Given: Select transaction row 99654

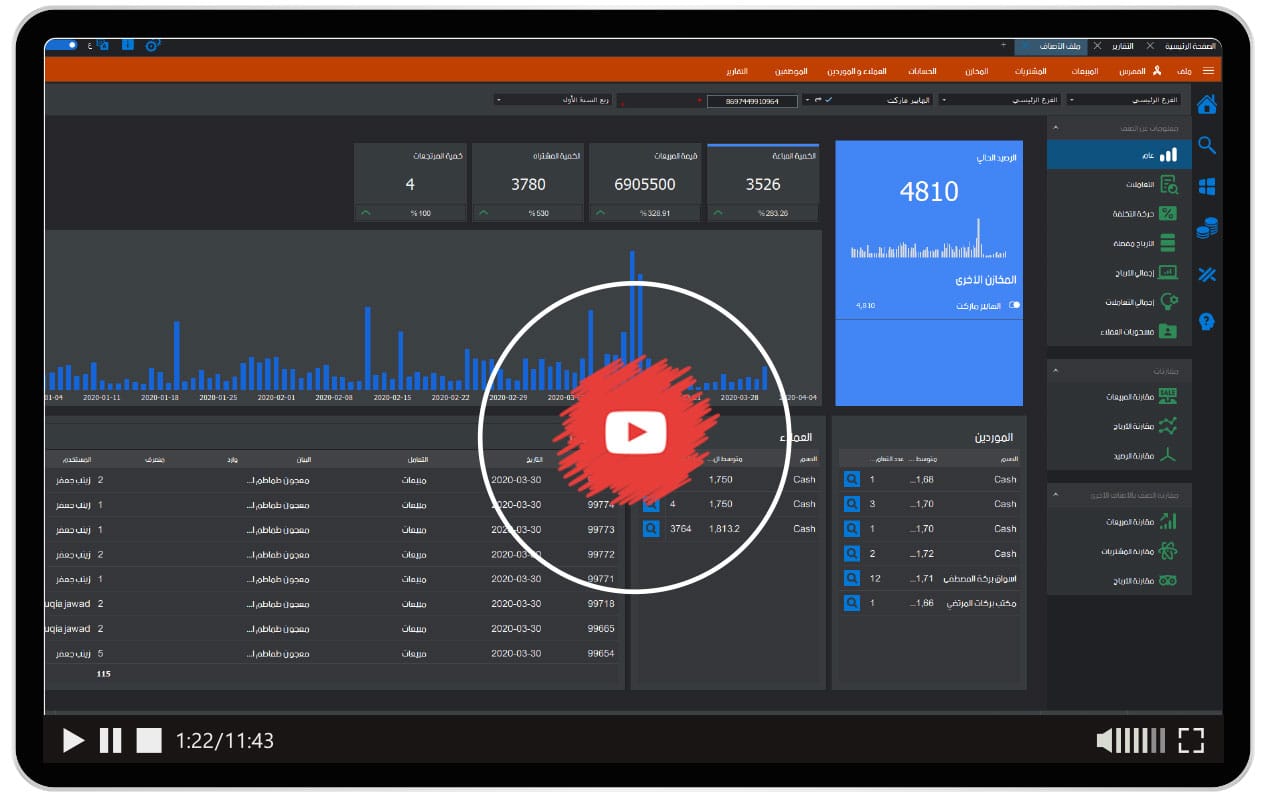Looking at the screenshot, I should coord(331,654).
